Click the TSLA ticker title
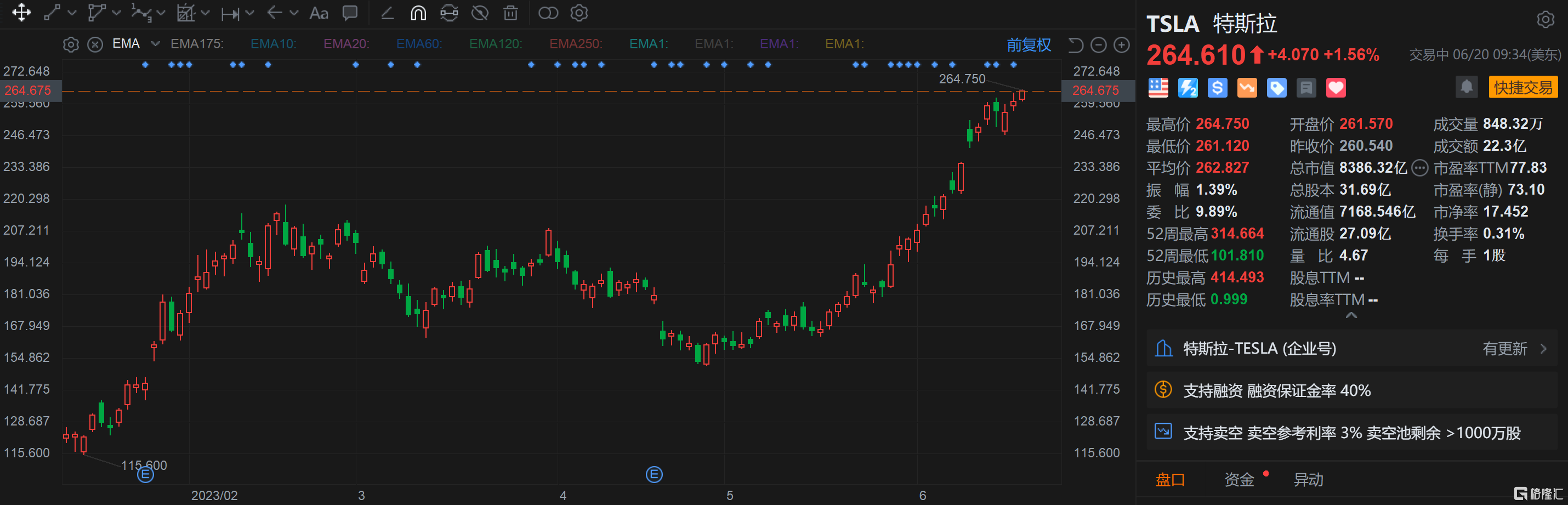 (1172, 24)
